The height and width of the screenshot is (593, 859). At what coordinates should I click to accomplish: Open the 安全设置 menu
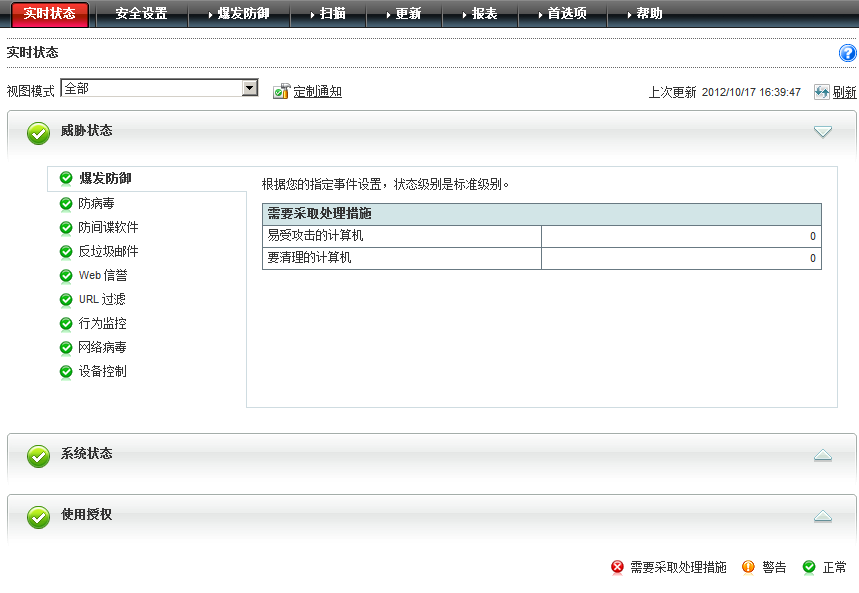(x=141, y=14)
